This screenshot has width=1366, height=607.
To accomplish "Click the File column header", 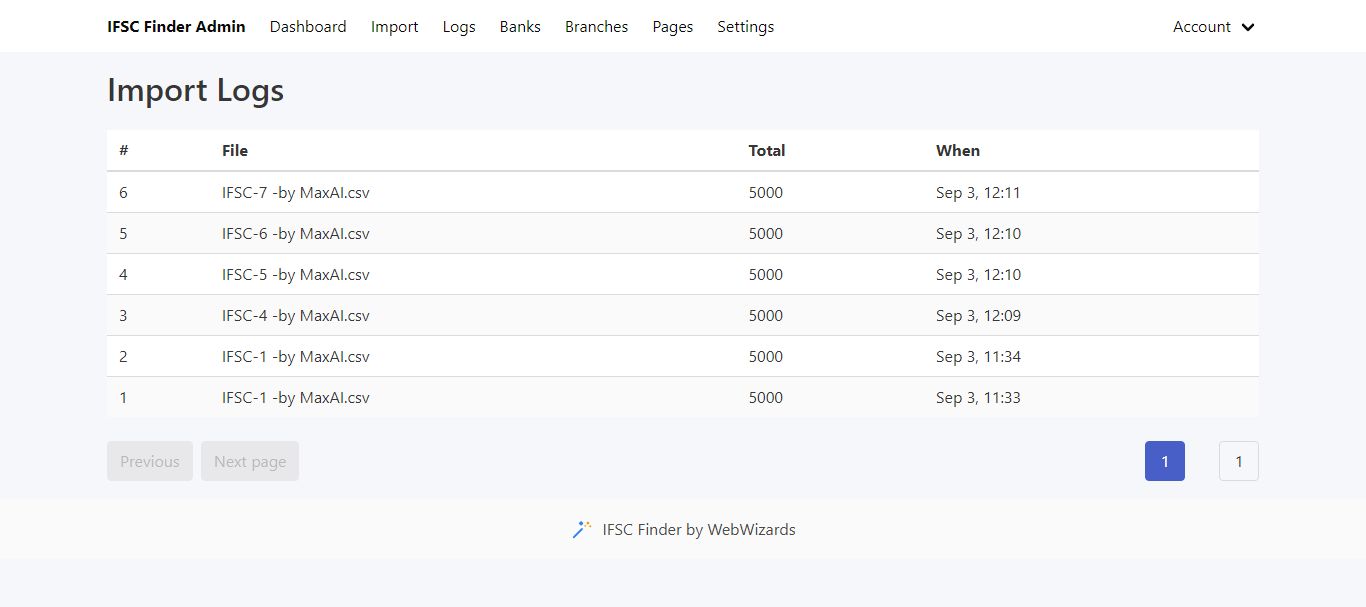I will pos(235,151).
